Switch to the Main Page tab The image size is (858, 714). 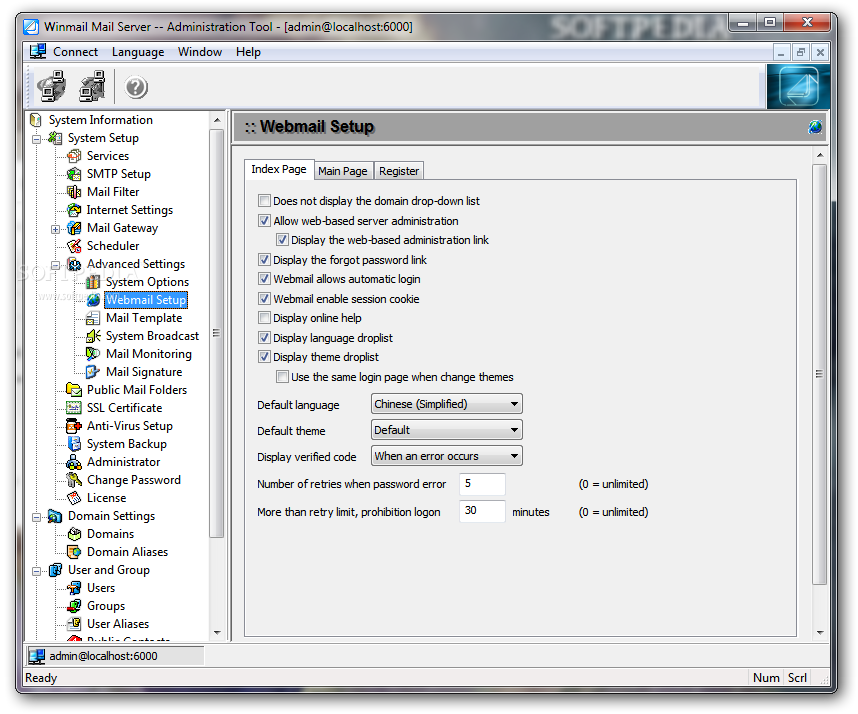point(343,171)
